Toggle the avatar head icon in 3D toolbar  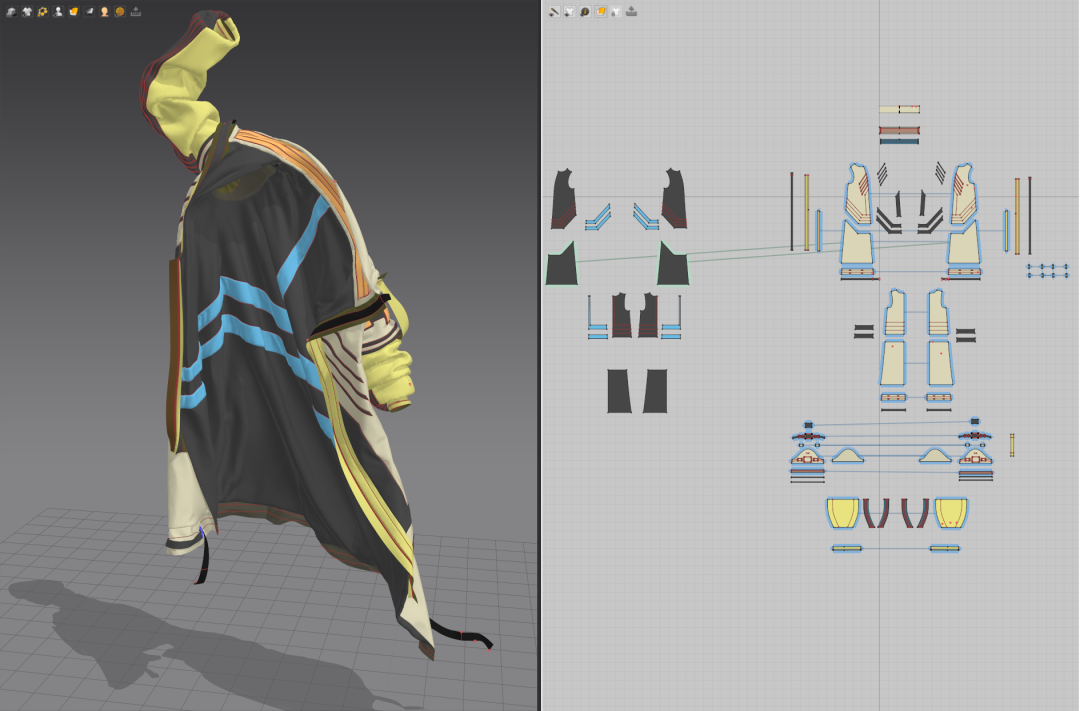pyautogui.click(x=105, y=12)
